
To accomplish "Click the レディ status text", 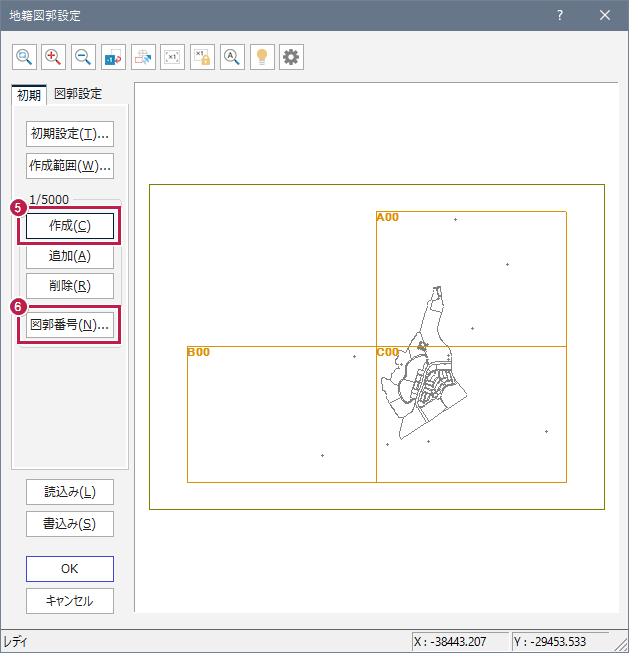I will pos(15,642).
